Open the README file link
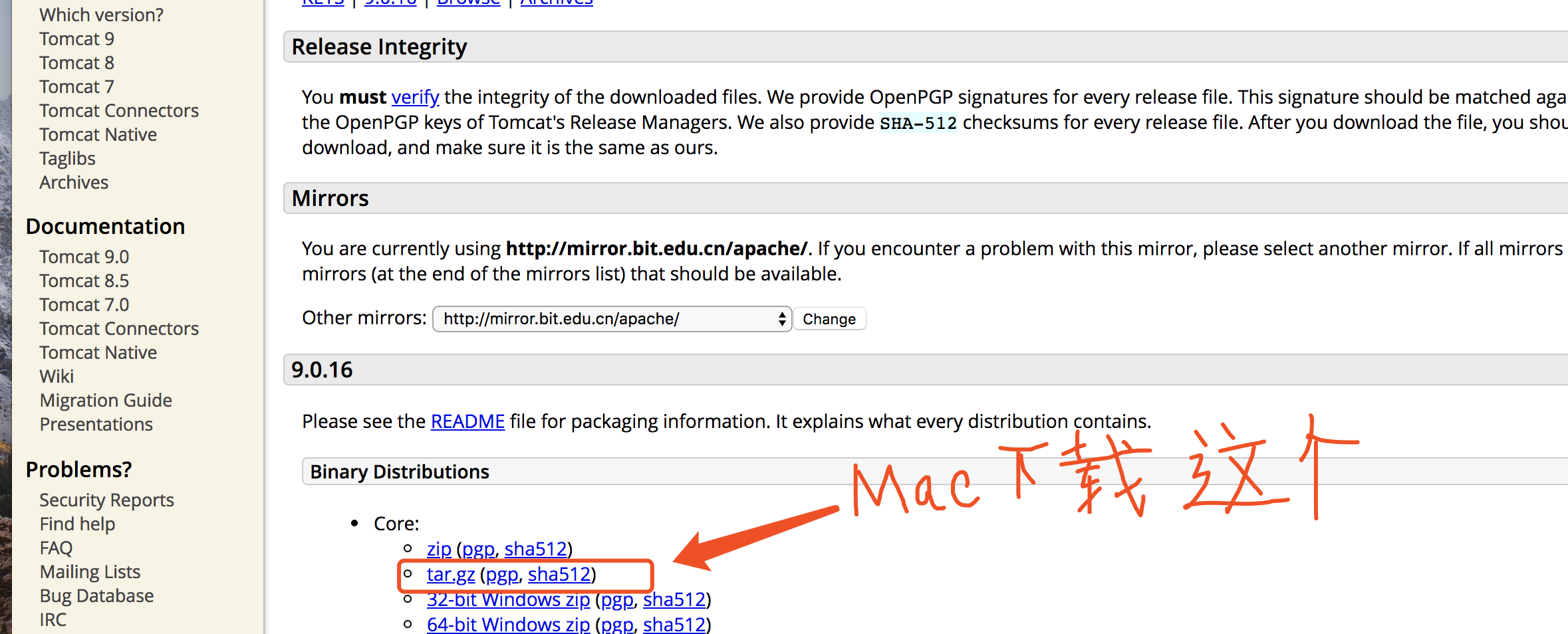Viewport: 1568px width, 634px height. (x=467, y=421)
